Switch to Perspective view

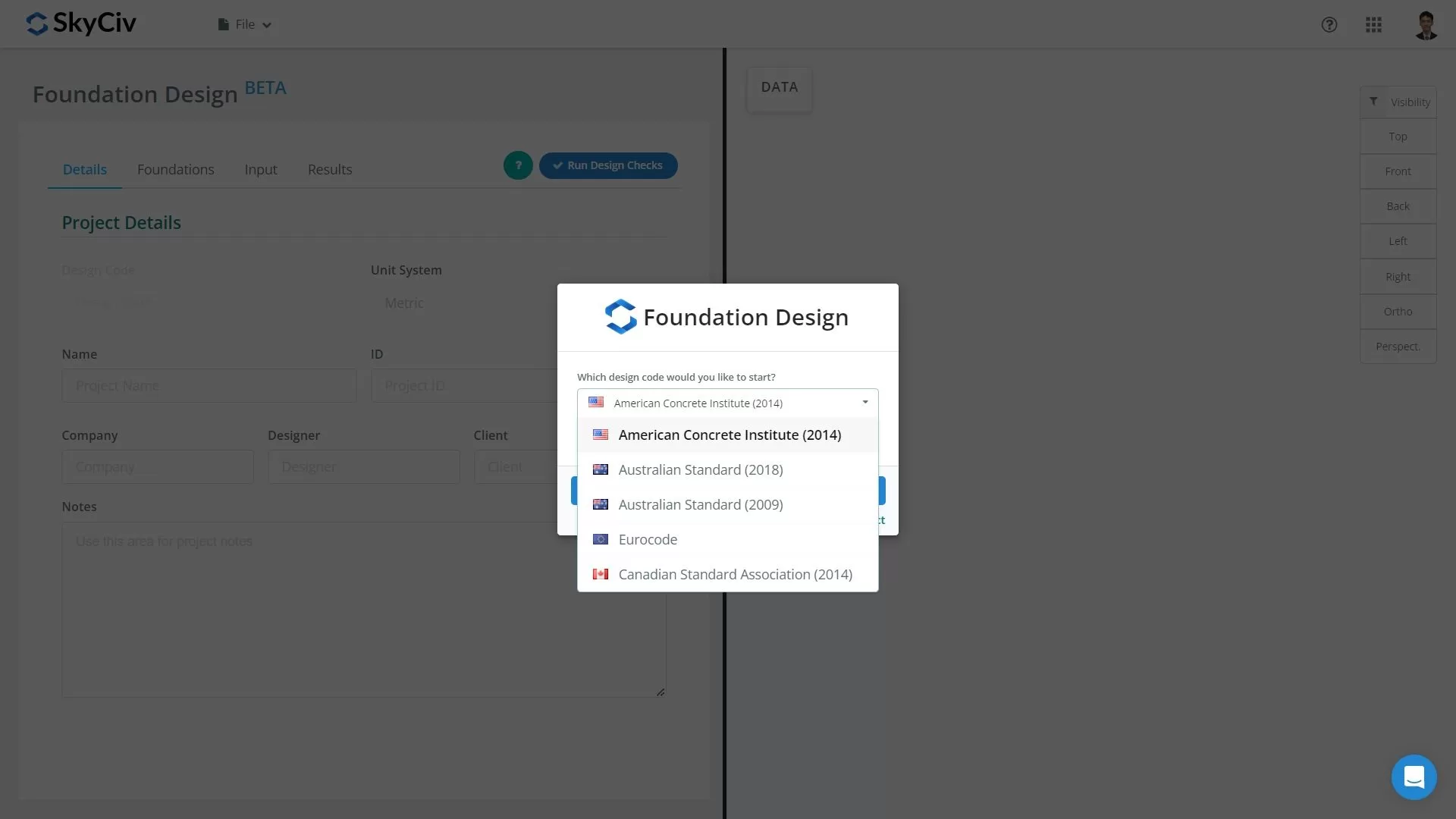[1398, 347]
